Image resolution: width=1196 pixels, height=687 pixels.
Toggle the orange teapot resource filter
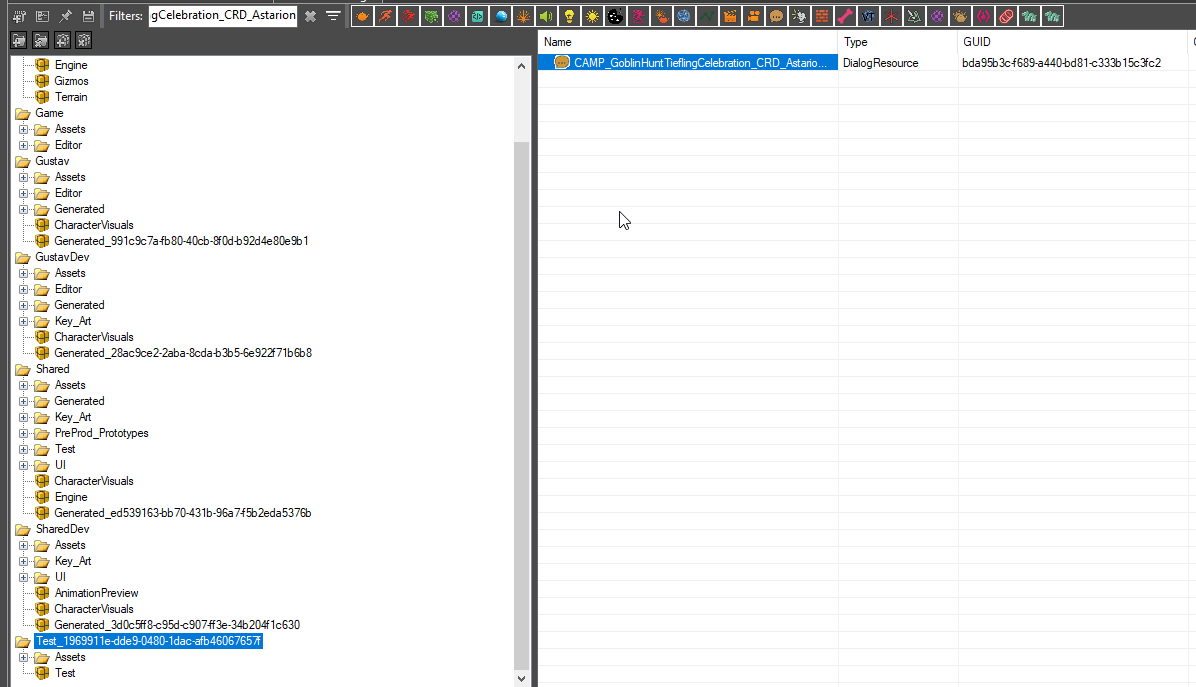coord(362,16)
